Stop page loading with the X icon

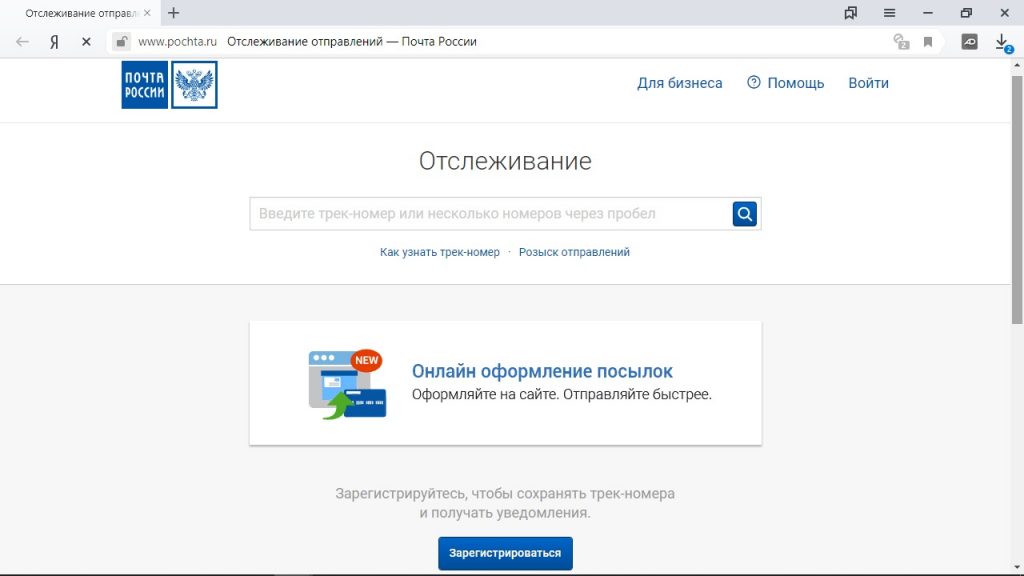(86, 42)
